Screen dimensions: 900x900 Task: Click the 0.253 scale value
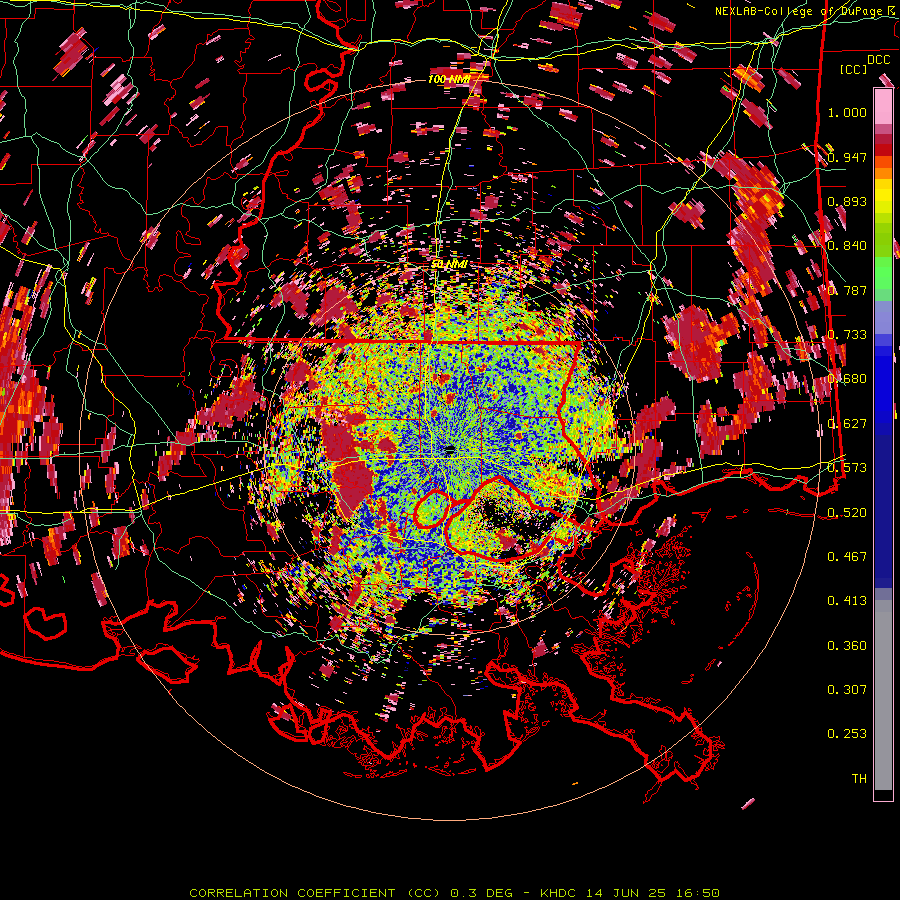pyautogui.click(x=847, y=734)
